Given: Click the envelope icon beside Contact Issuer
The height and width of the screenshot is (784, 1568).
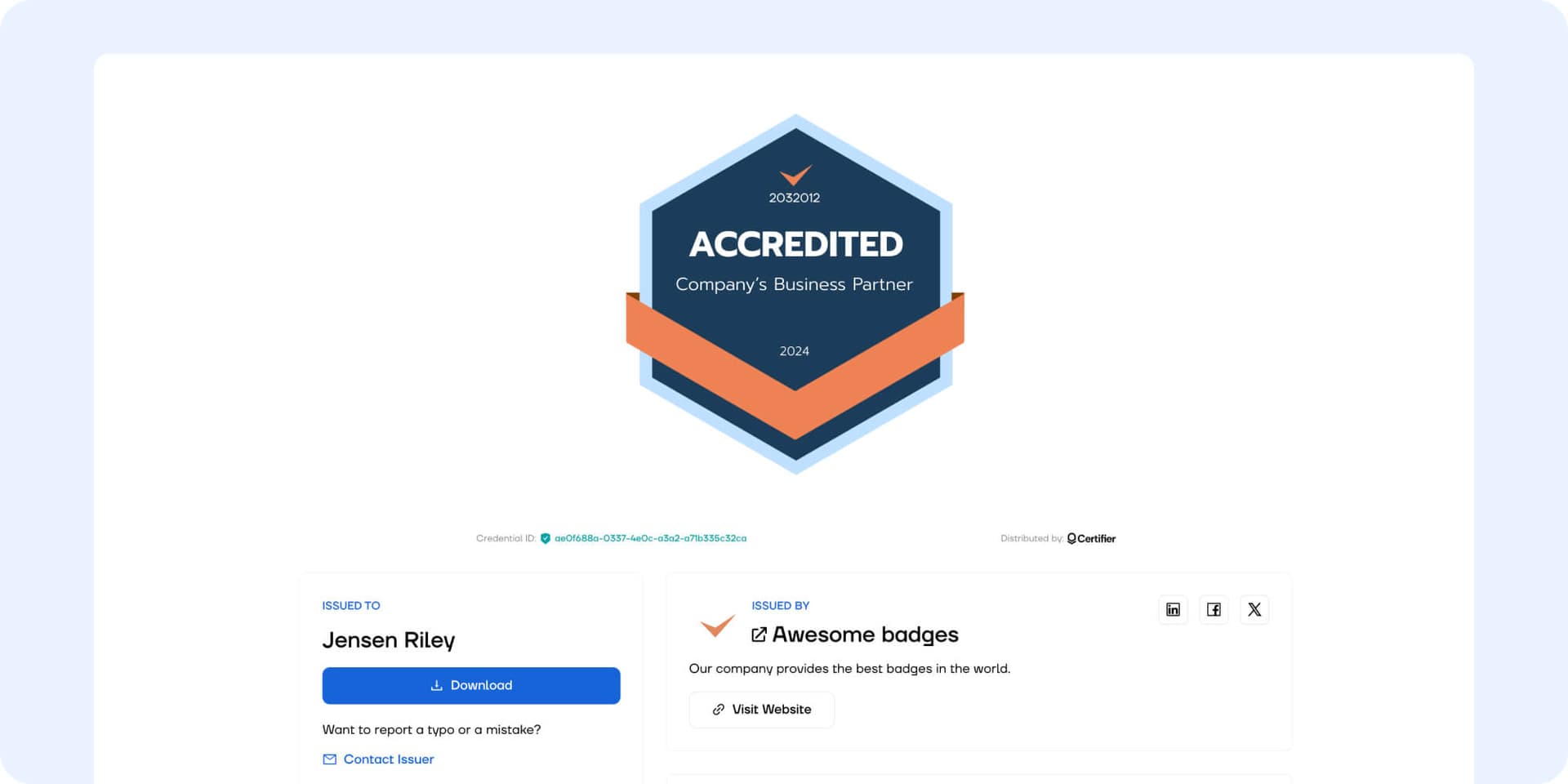Looking at the screenshot, I should point(329,759).
